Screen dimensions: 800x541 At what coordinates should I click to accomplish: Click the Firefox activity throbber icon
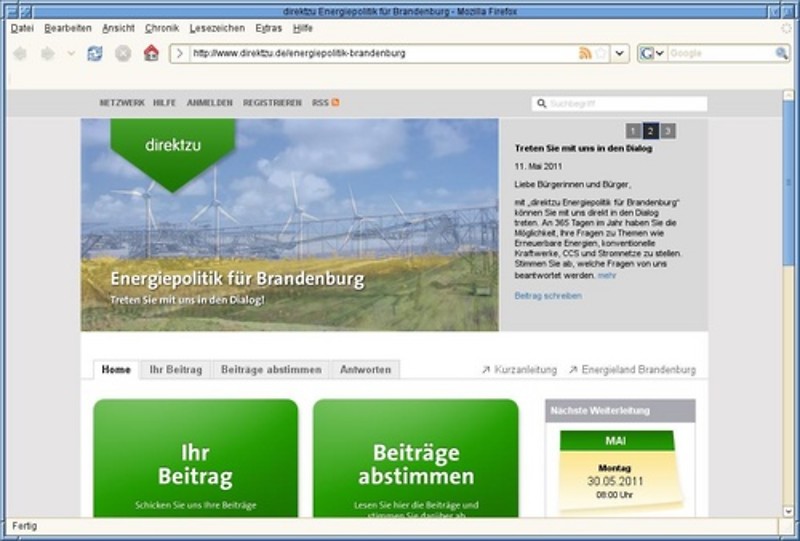(x=786, y=29)
